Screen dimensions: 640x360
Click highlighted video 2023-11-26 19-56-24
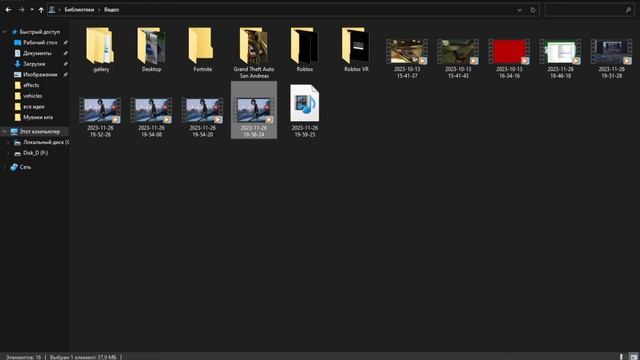click(x=253, y=110)
